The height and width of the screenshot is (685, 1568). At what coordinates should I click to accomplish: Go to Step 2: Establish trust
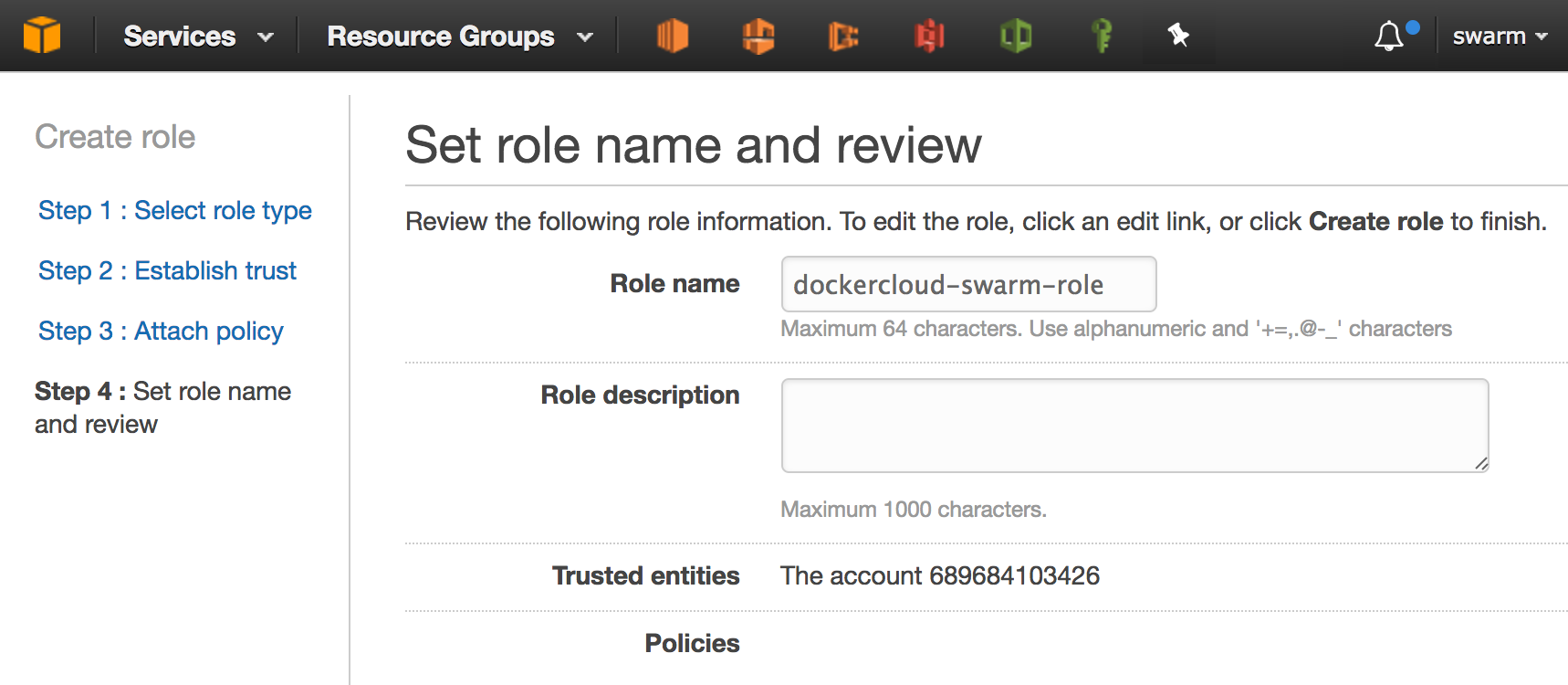[167, 270]
